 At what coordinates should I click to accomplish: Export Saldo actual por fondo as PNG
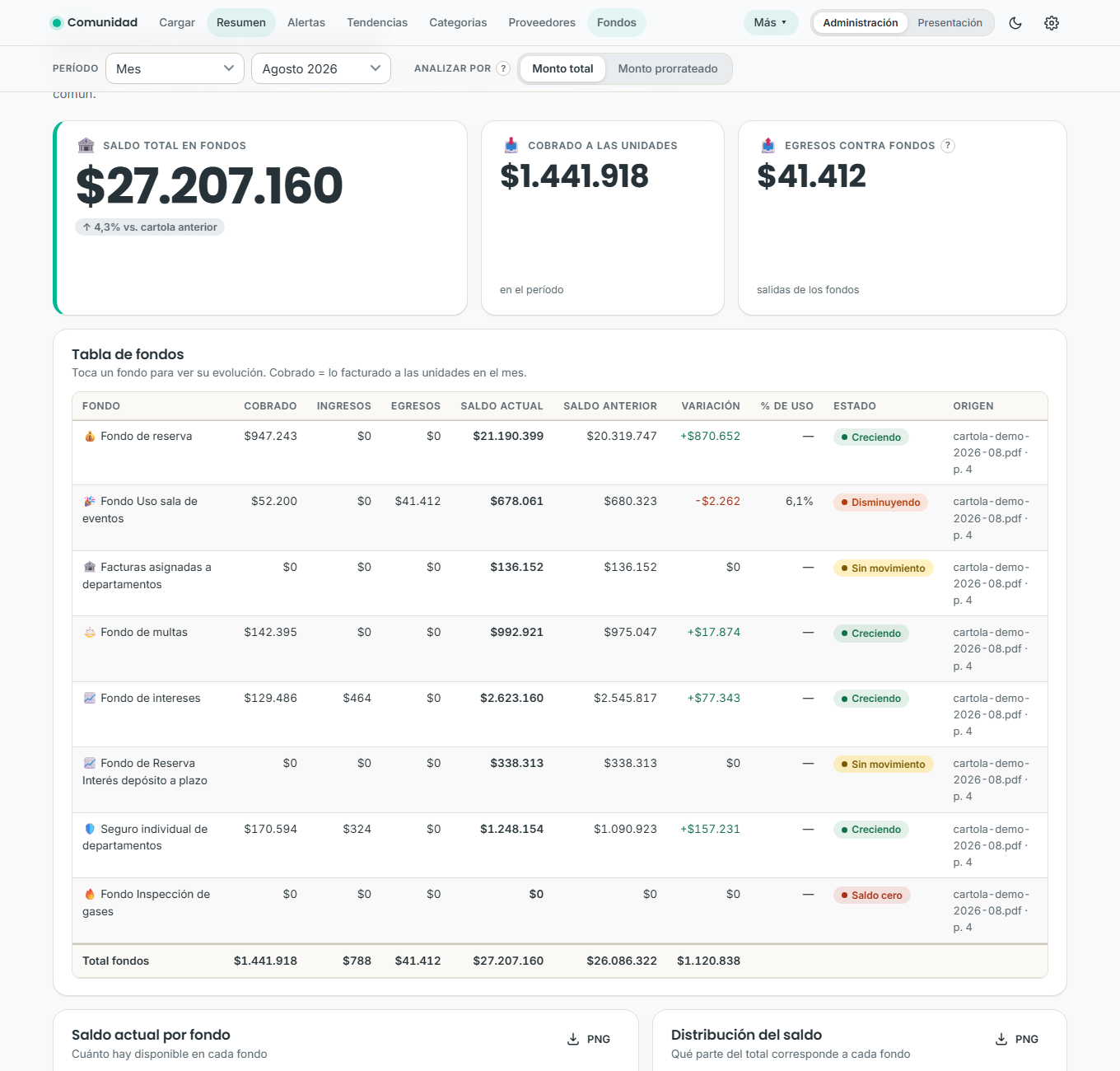[589, 1040]
